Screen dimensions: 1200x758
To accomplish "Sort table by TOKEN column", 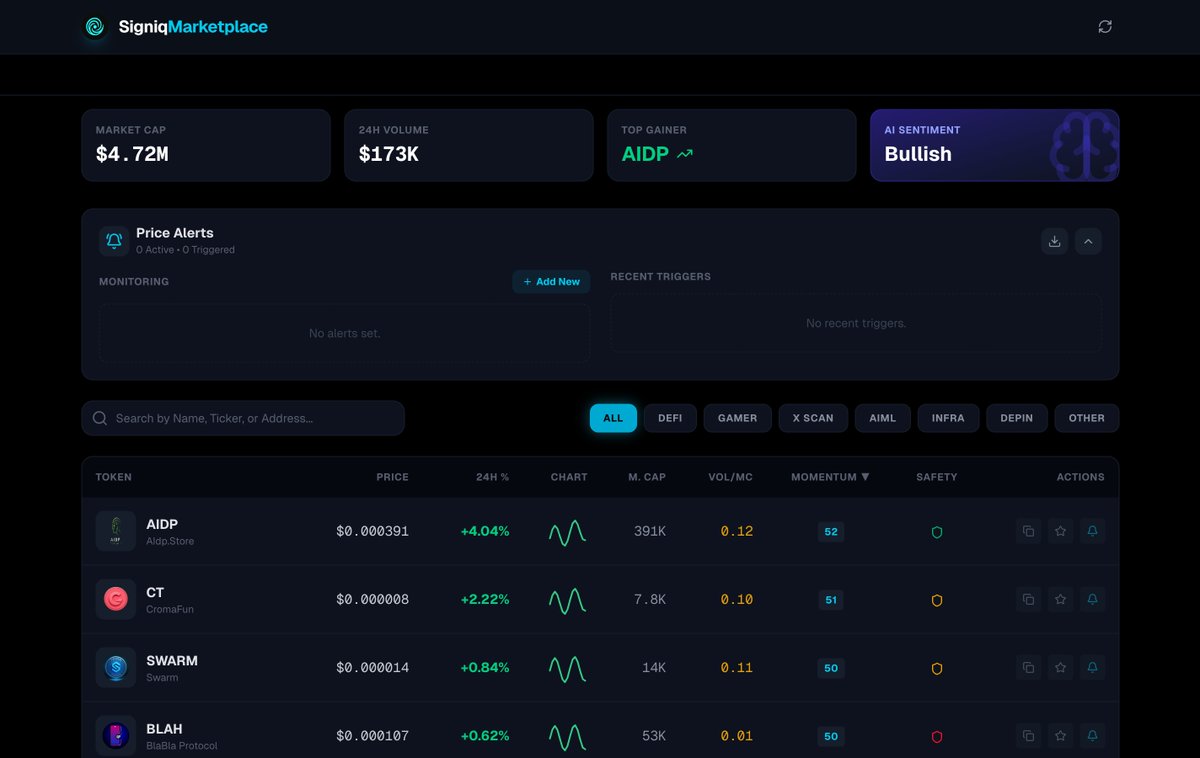I will click(x=114, y=477).
